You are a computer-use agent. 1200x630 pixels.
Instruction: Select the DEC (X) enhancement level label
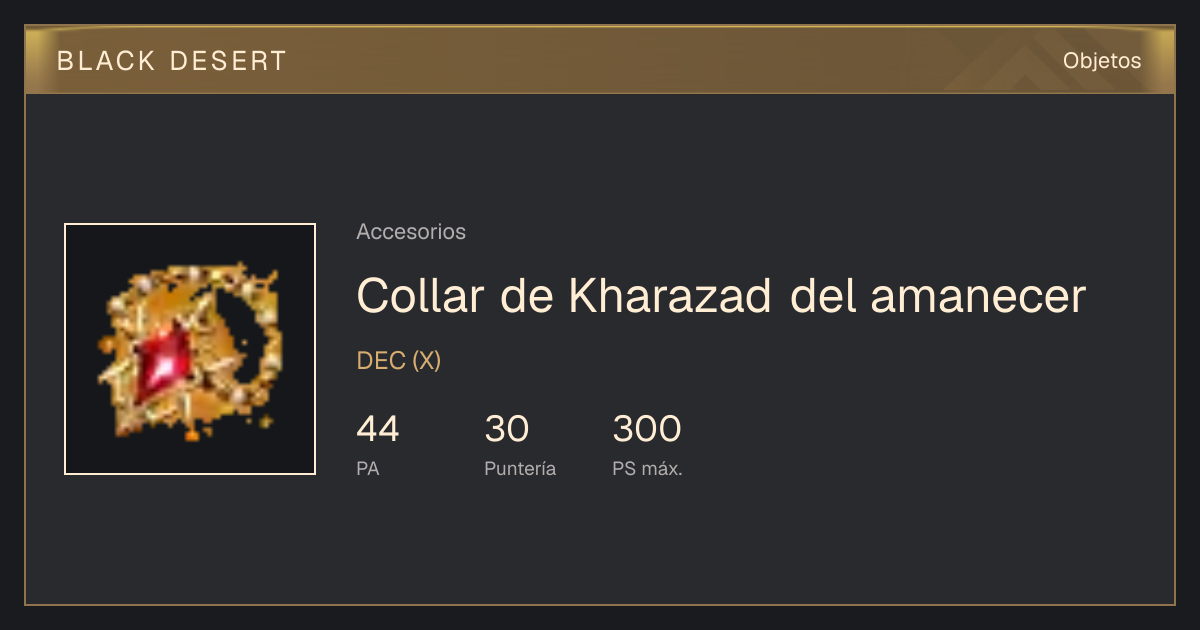point(399,361)
